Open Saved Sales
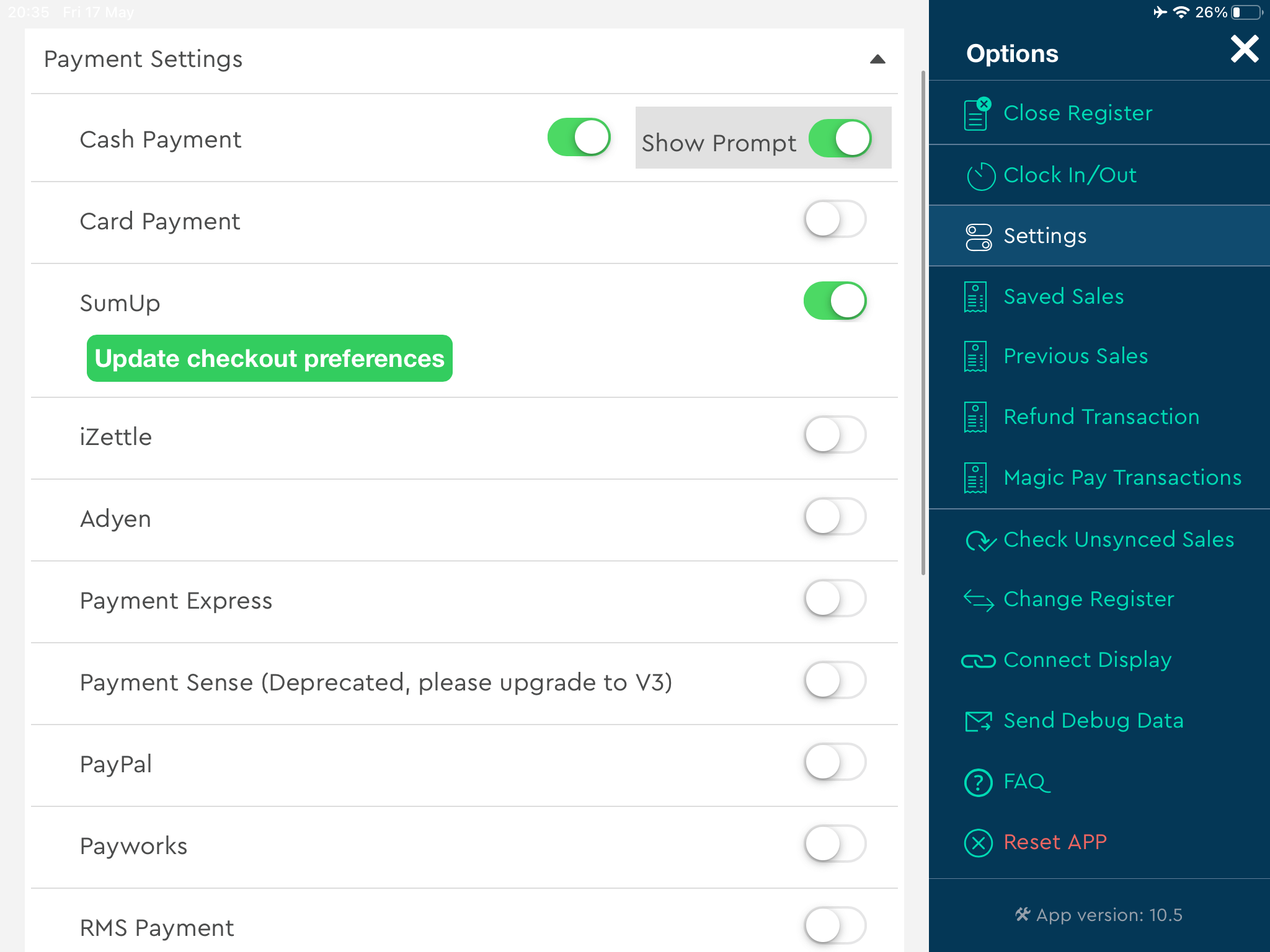The height and width of the screenshot is (952, 1270). (1063, 296)
